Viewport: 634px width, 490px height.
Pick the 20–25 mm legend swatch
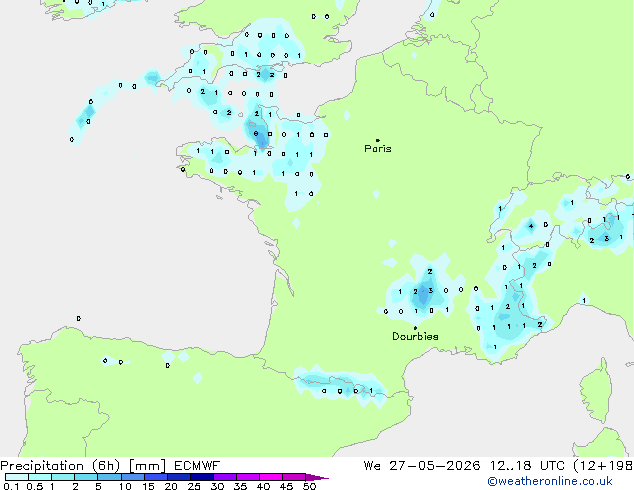pyautogui.click(x=178, y=477)
